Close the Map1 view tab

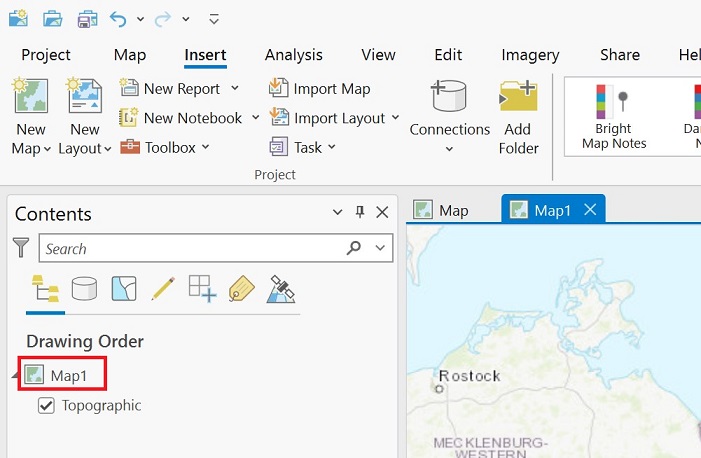(x=590, y=209)
